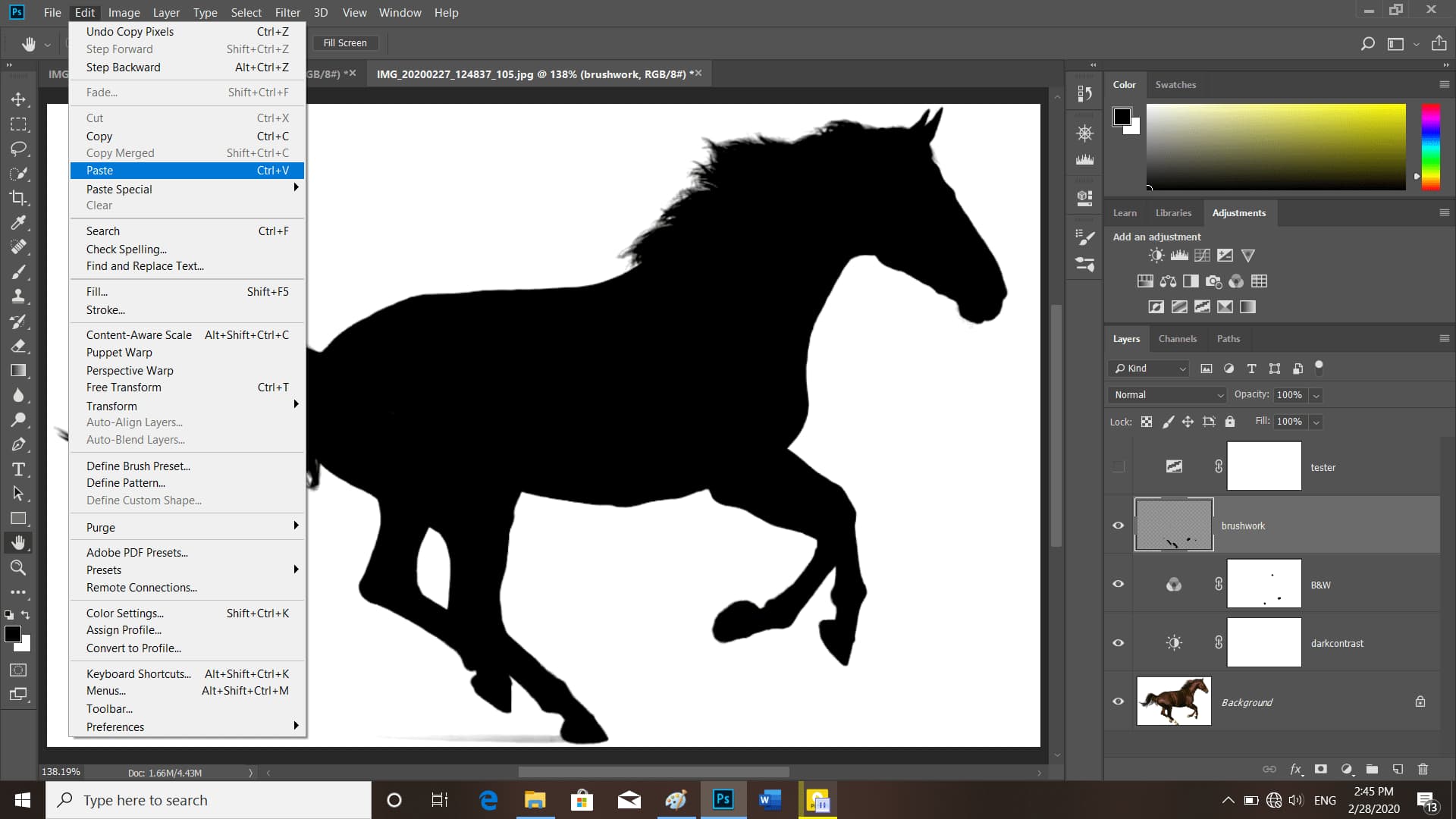Open the layer Kind filter dropdown
The image size is (1456, 819).
[x=1149, y=369]
